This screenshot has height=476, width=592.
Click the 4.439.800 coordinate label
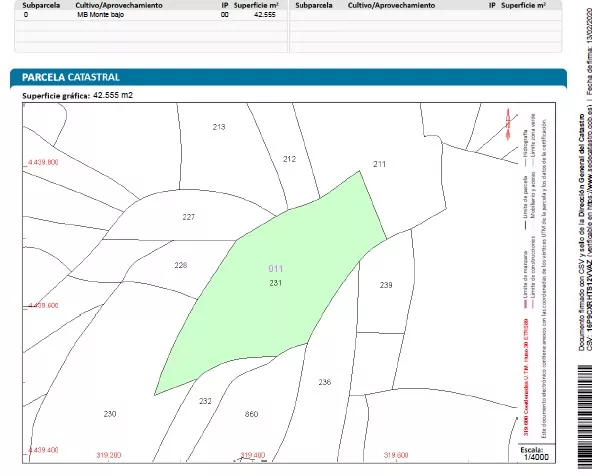pyautogui.click(x=43, y=162)
